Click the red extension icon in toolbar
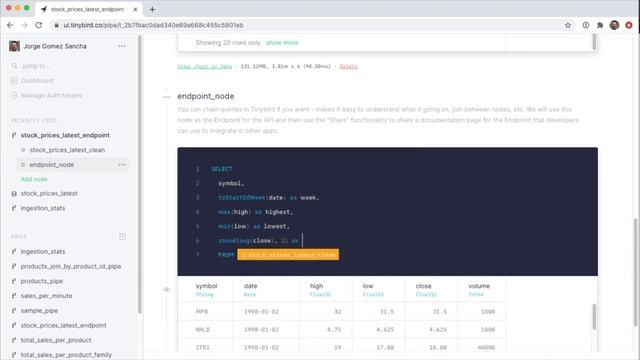Screen dimensions: 640x360 [629, 25]
